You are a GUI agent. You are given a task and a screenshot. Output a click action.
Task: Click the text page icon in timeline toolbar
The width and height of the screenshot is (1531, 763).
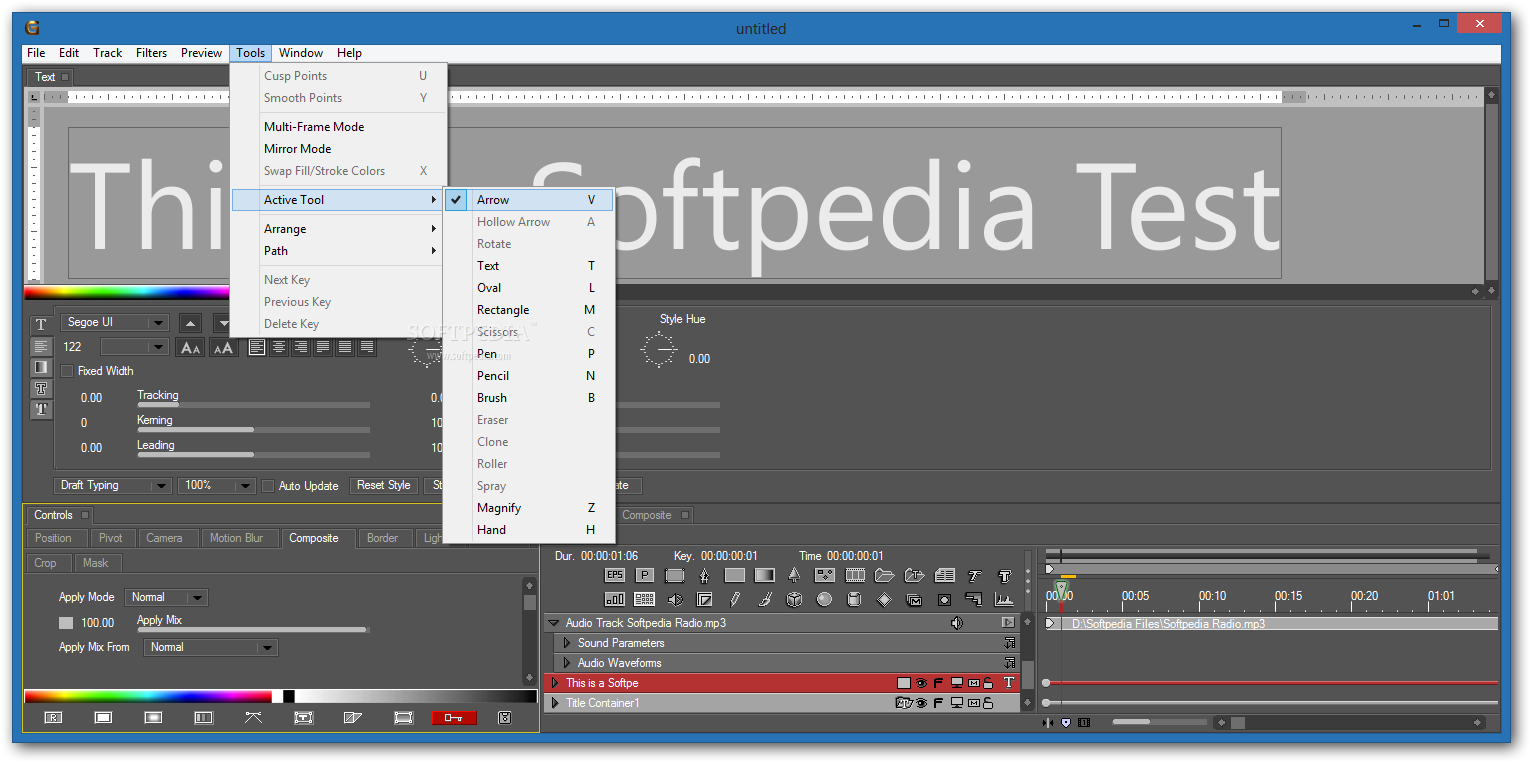point(944,575)
